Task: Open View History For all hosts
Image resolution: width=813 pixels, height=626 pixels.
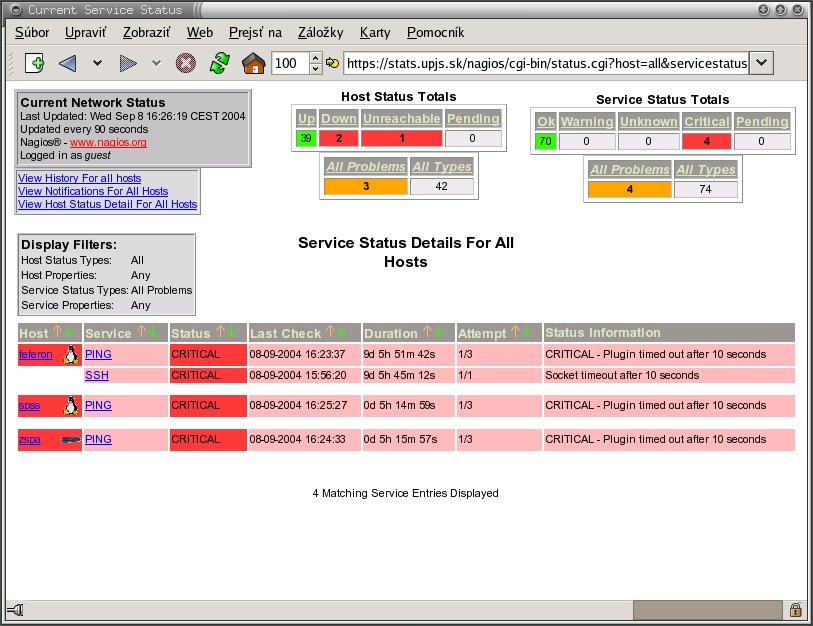Action: tap(79, 178)
